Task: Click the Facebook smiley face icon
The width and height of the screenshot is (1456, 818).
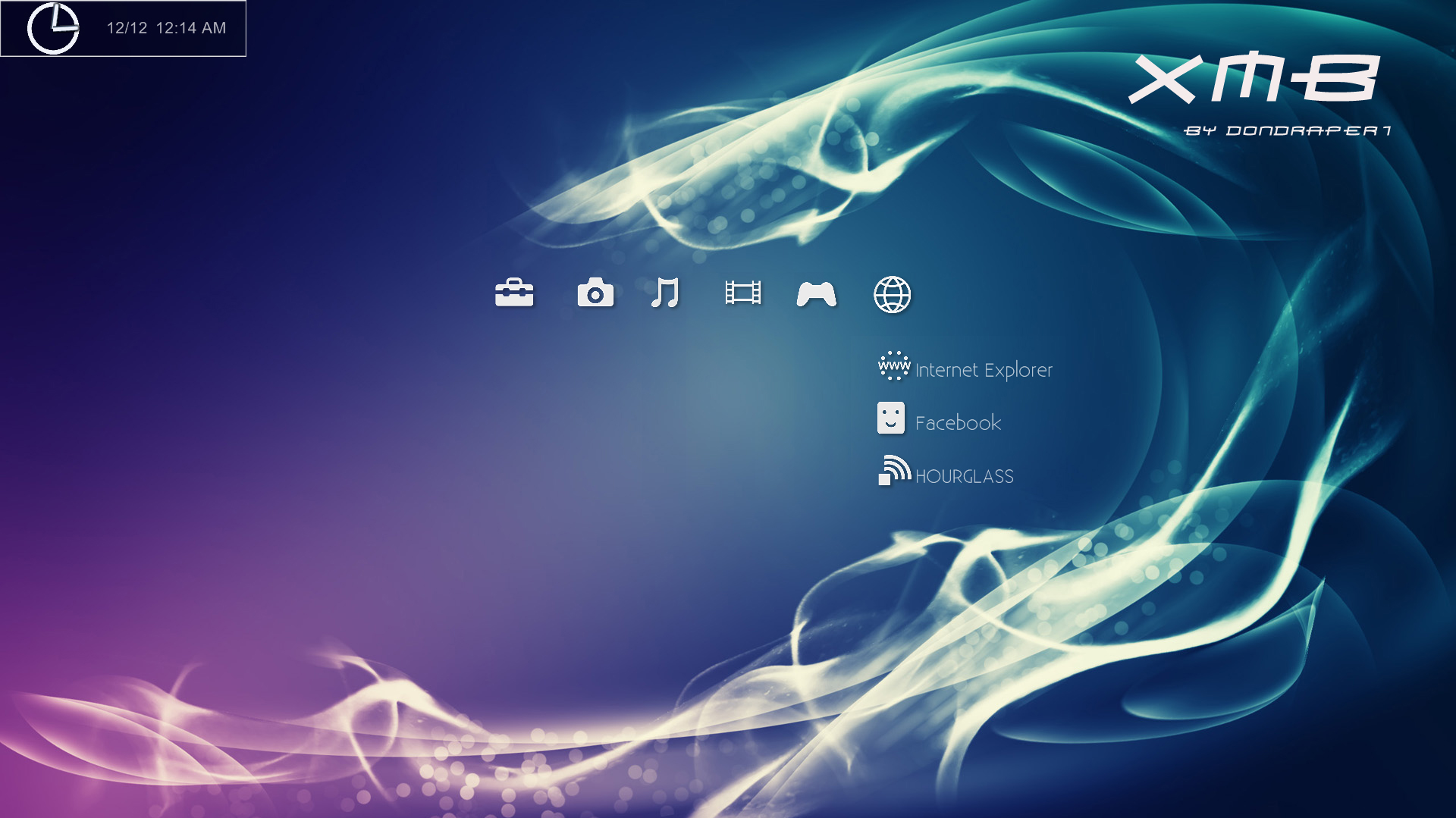Action: 891,419
